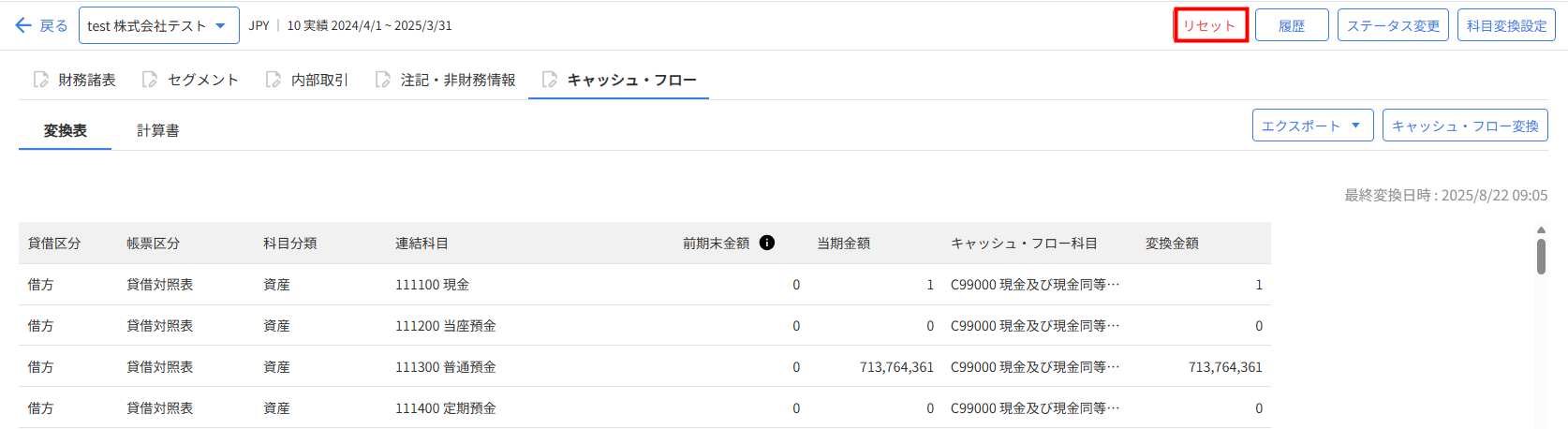Select the 変換表 sub-tab
Screen dimensions: 1568x429
[x=65, y=130]
